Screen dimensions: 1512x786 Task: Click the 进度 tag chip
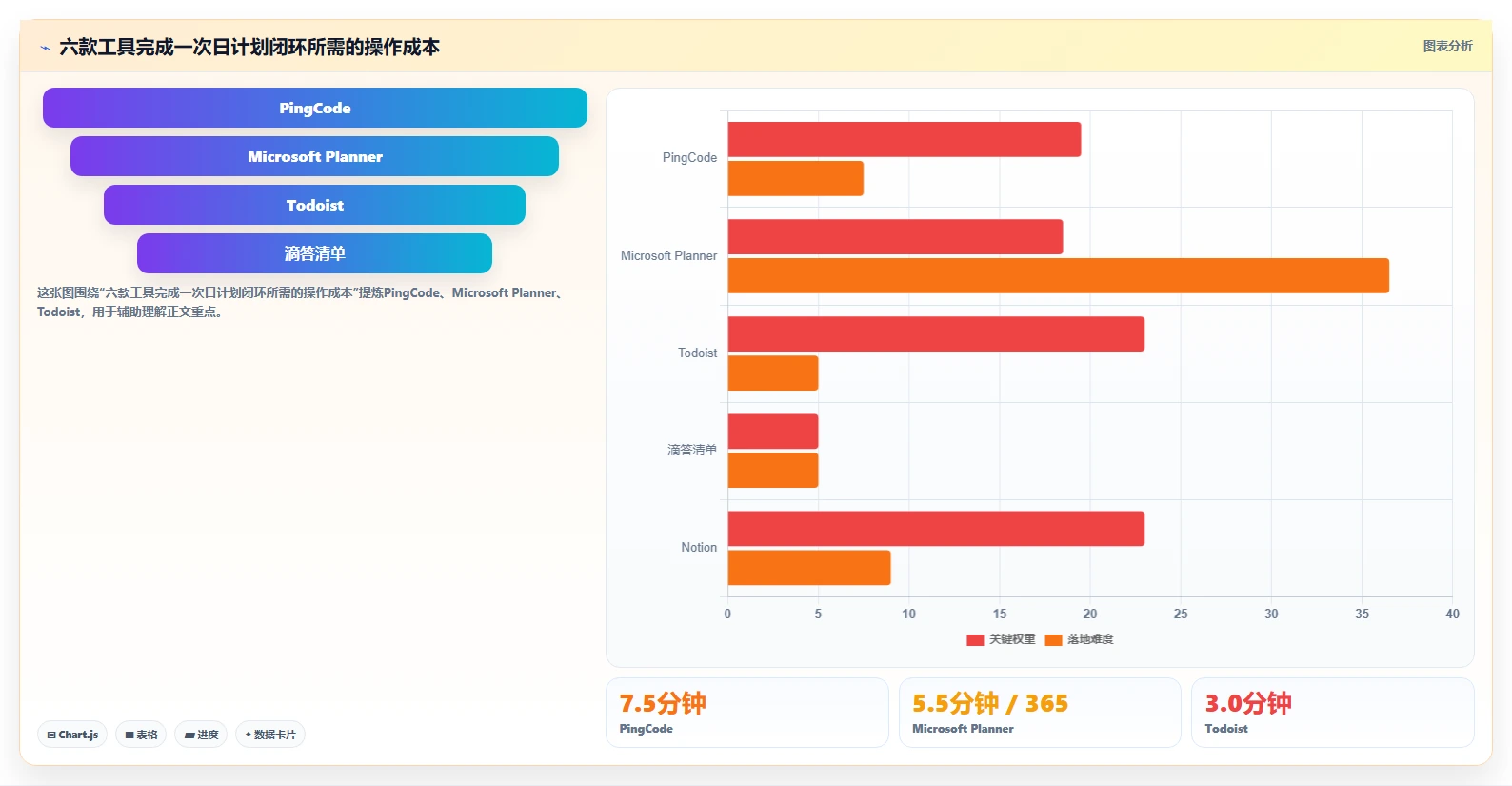click(201, 735)
